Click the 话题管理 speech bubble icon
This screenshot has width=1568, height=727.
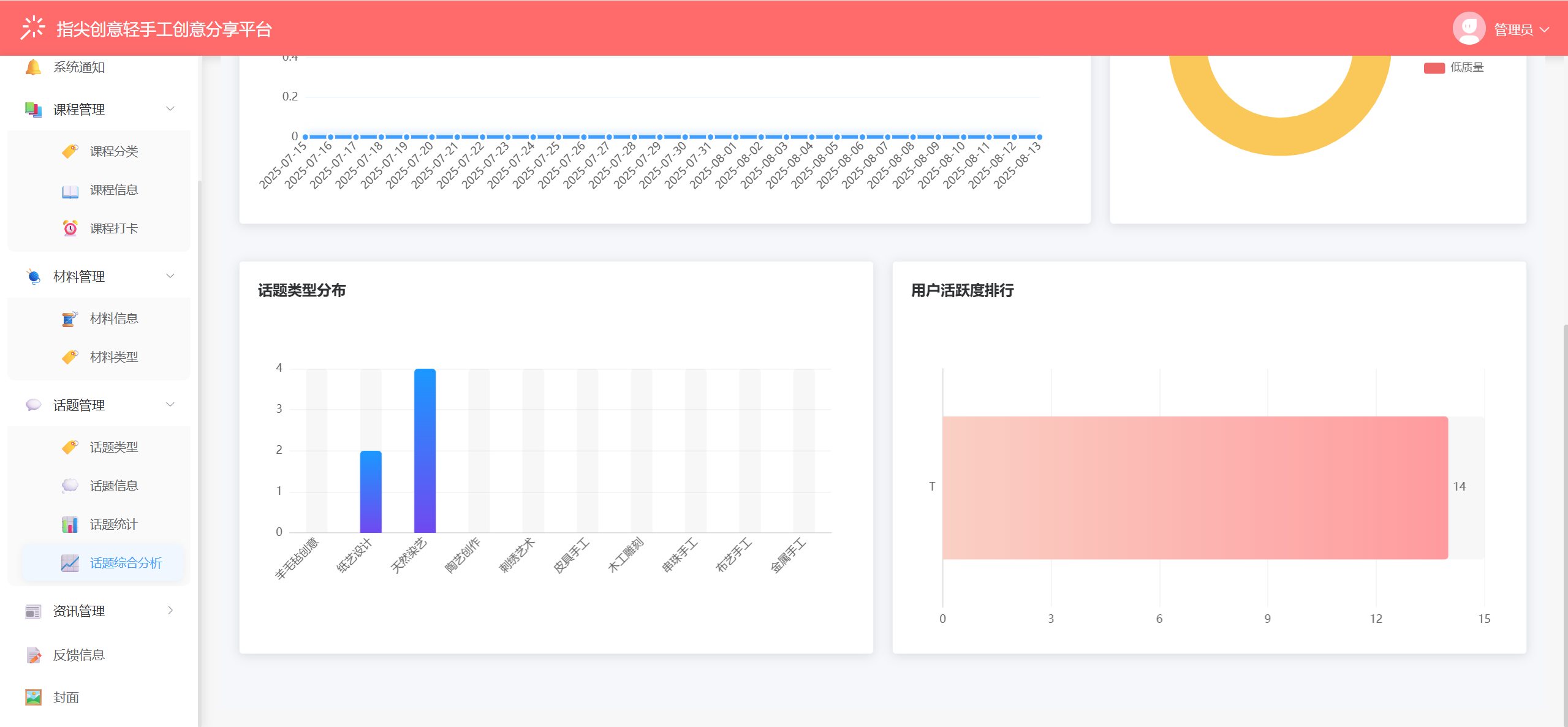tap(33, 405)
